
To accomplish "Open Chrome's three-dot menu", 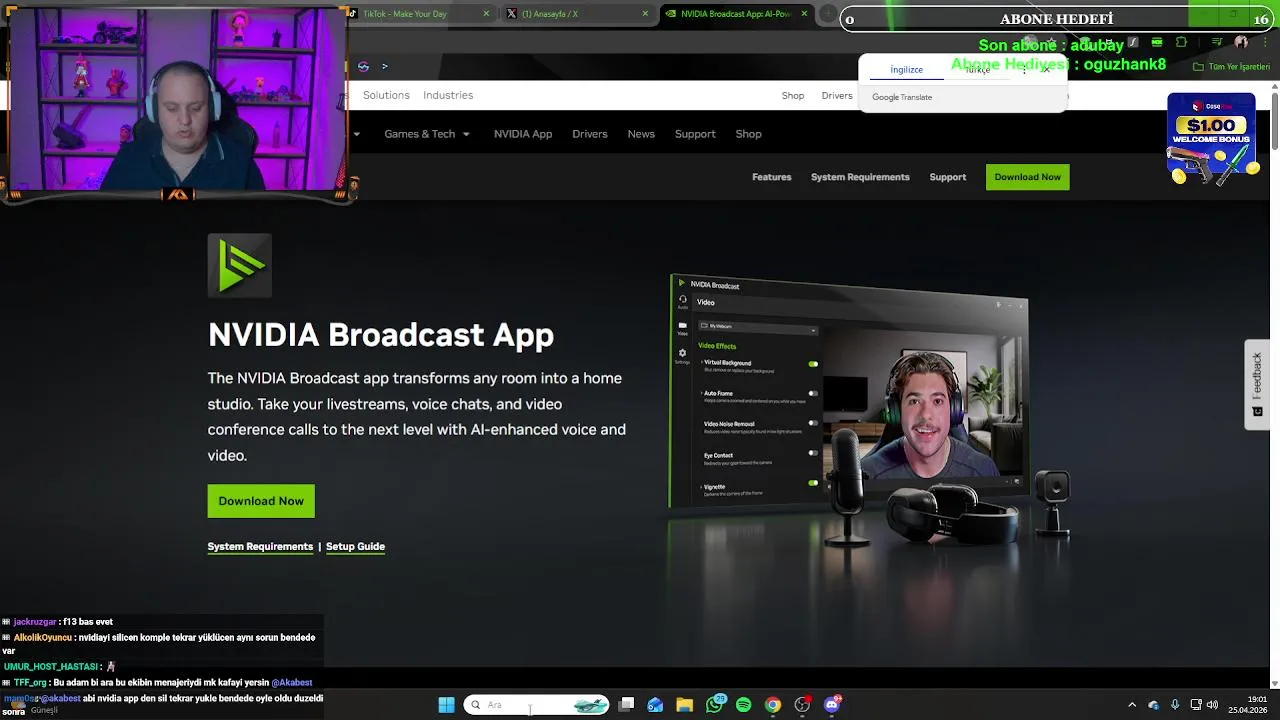I will pyautogui.click(x=1266, y=42).
